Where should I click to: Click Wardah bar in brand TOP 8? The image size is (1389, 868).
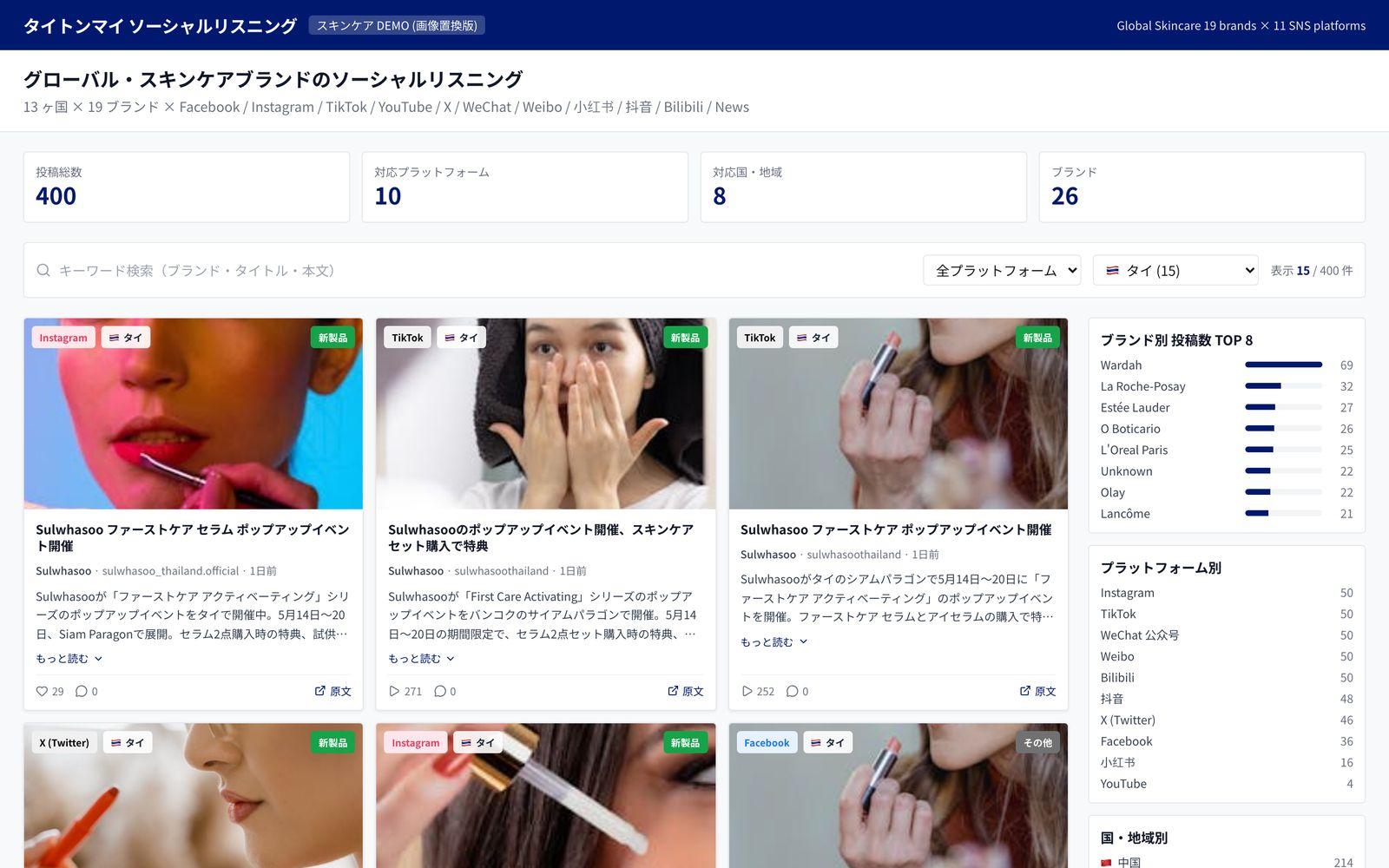click(x=1283, y=365)
